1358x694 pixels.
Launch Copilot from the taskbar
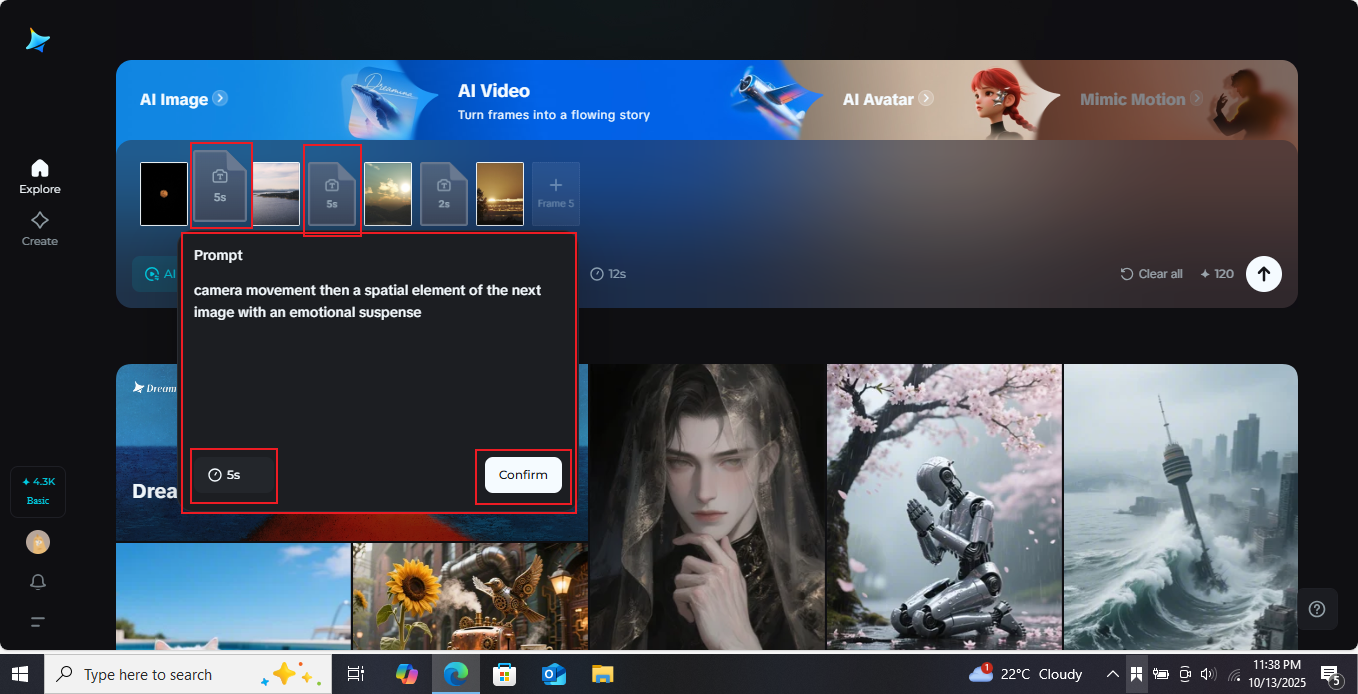406,674
